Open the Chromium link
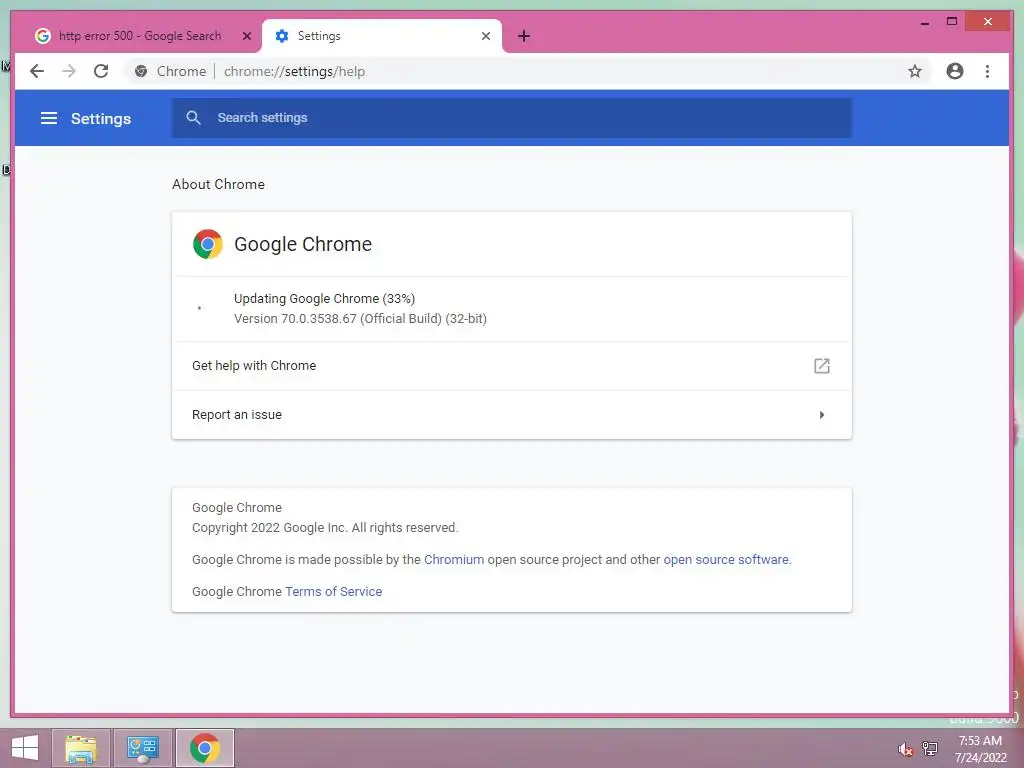 click(454, 560)
